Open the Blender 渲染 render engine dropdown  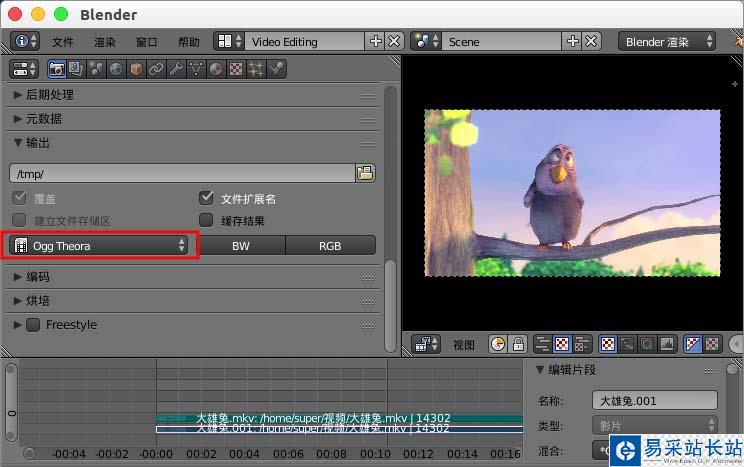[667, 42]
